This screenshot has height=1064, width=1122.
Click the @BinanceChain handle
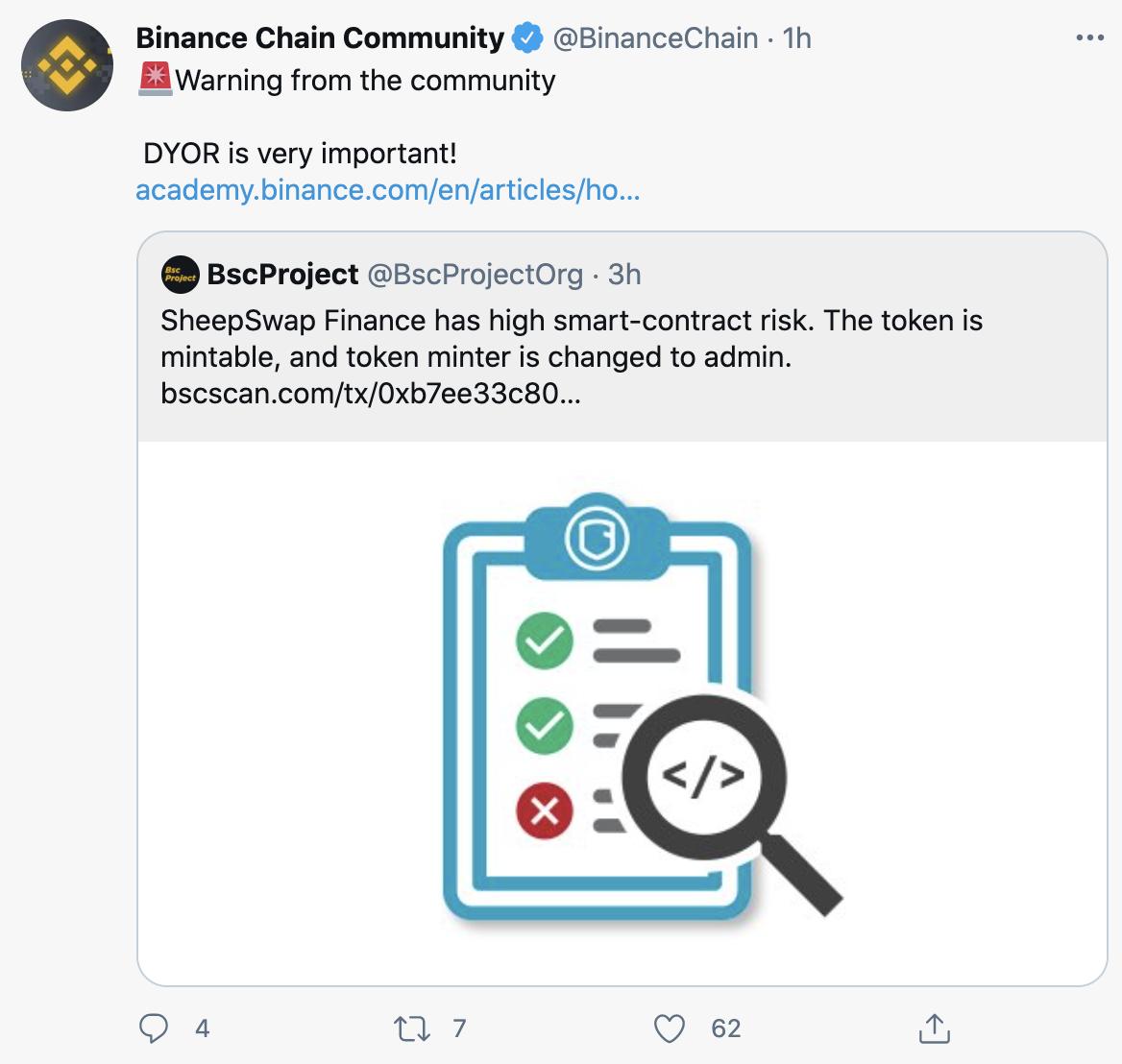pos(655,37)
